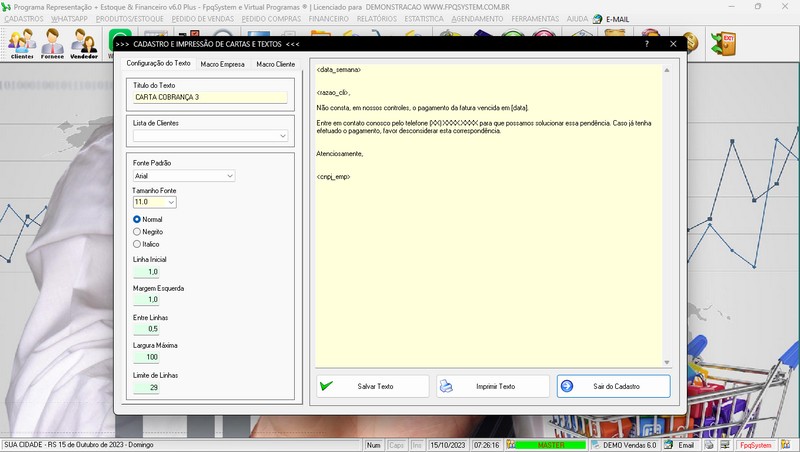Screen dimensions: 800x452
Task: Click the computer monitor icon in status bar
Action: pos(724,445)
